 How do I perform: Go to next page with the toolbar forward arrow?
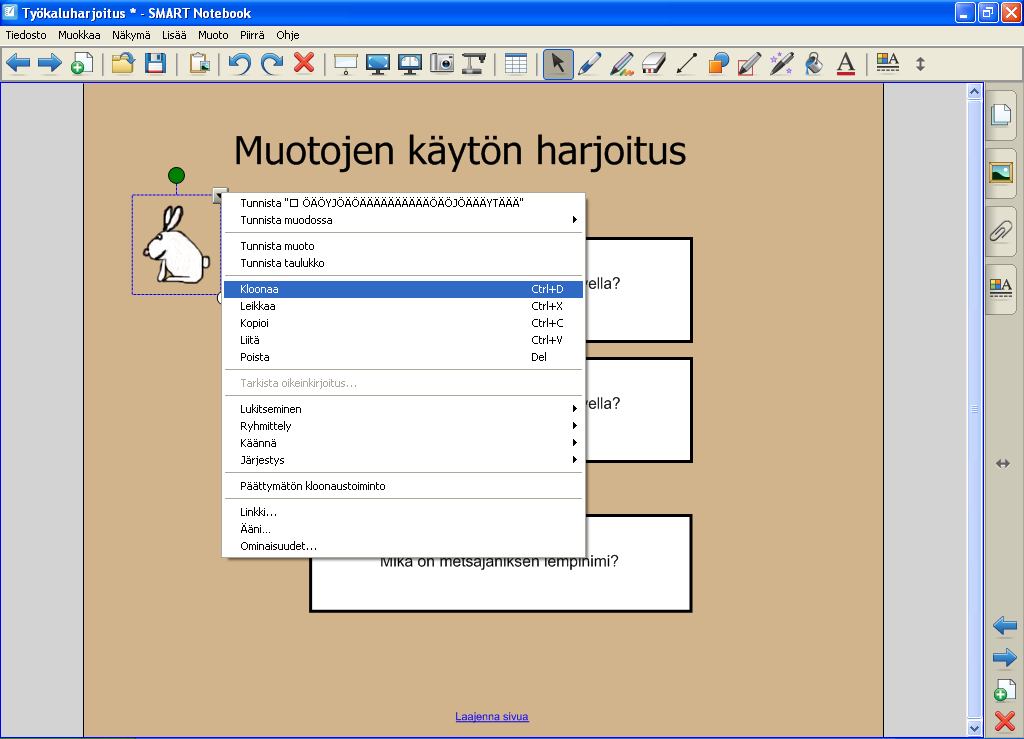50,63
